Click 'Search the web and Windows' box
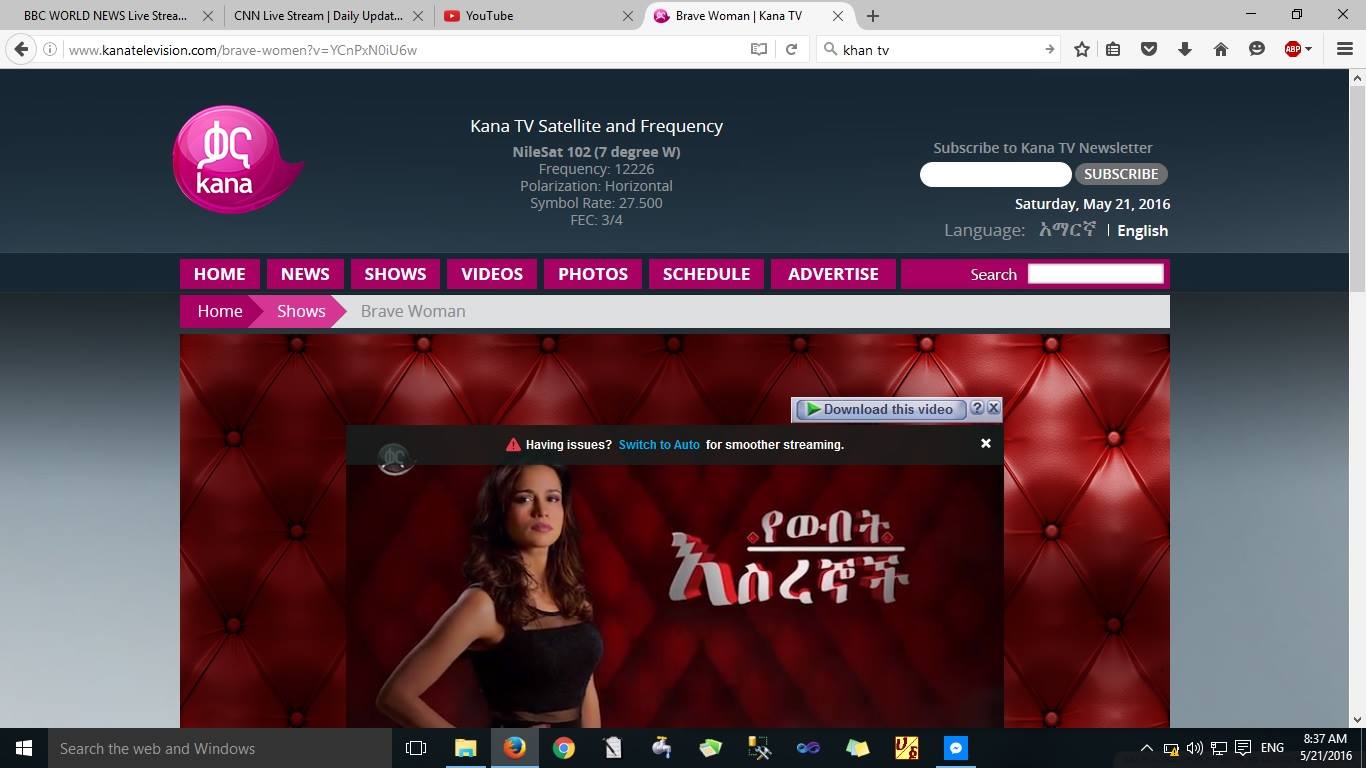 (220, 748)
